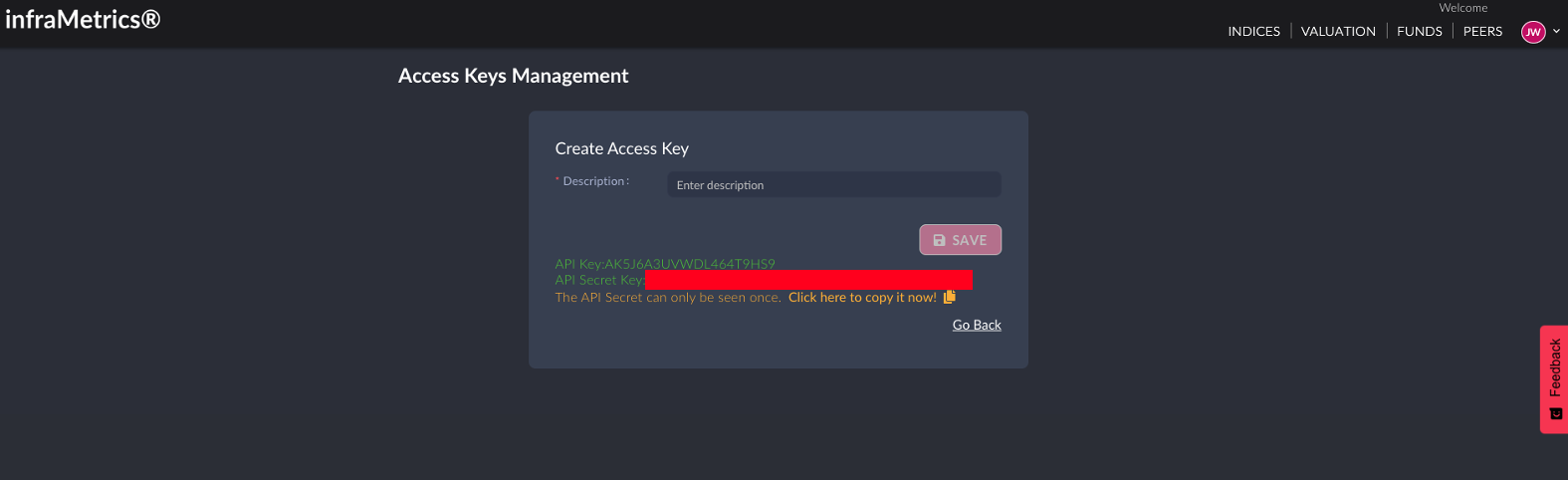Viewport: 1568px width, 480px height.
Task: Click the redacted API Secret Key bar
Action: tap(807, 280)
